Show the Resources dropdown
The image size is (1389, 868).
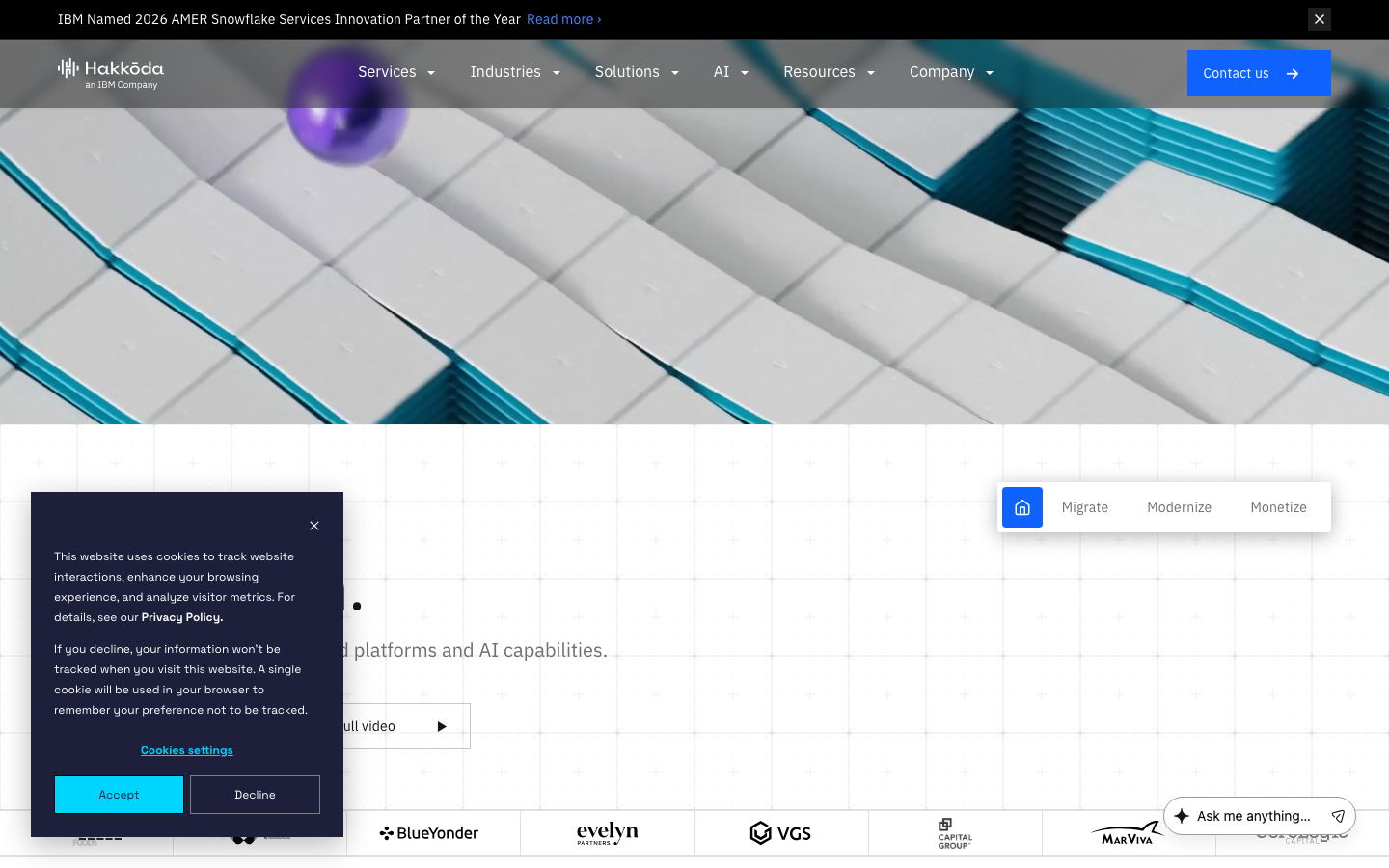click(x=829, y=72)
